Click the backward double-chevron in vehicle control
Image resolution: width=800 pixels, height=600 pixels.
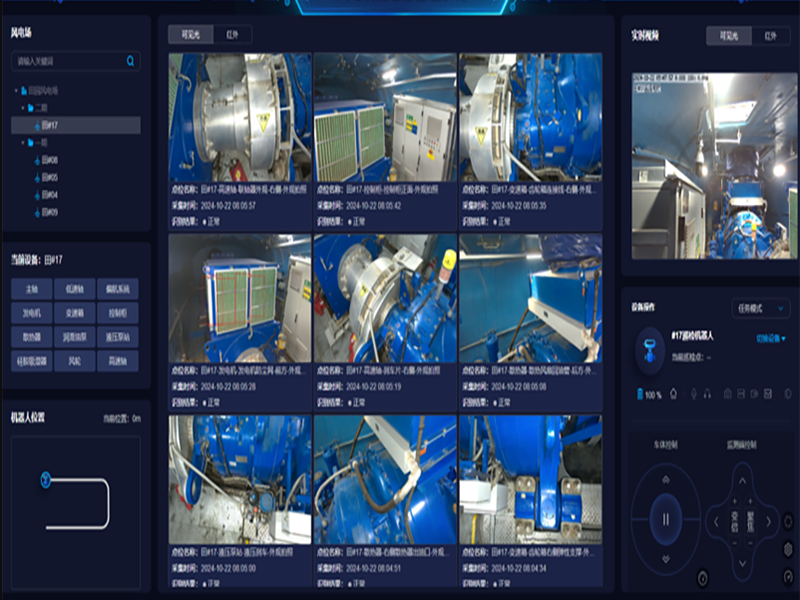coord(666,559)
